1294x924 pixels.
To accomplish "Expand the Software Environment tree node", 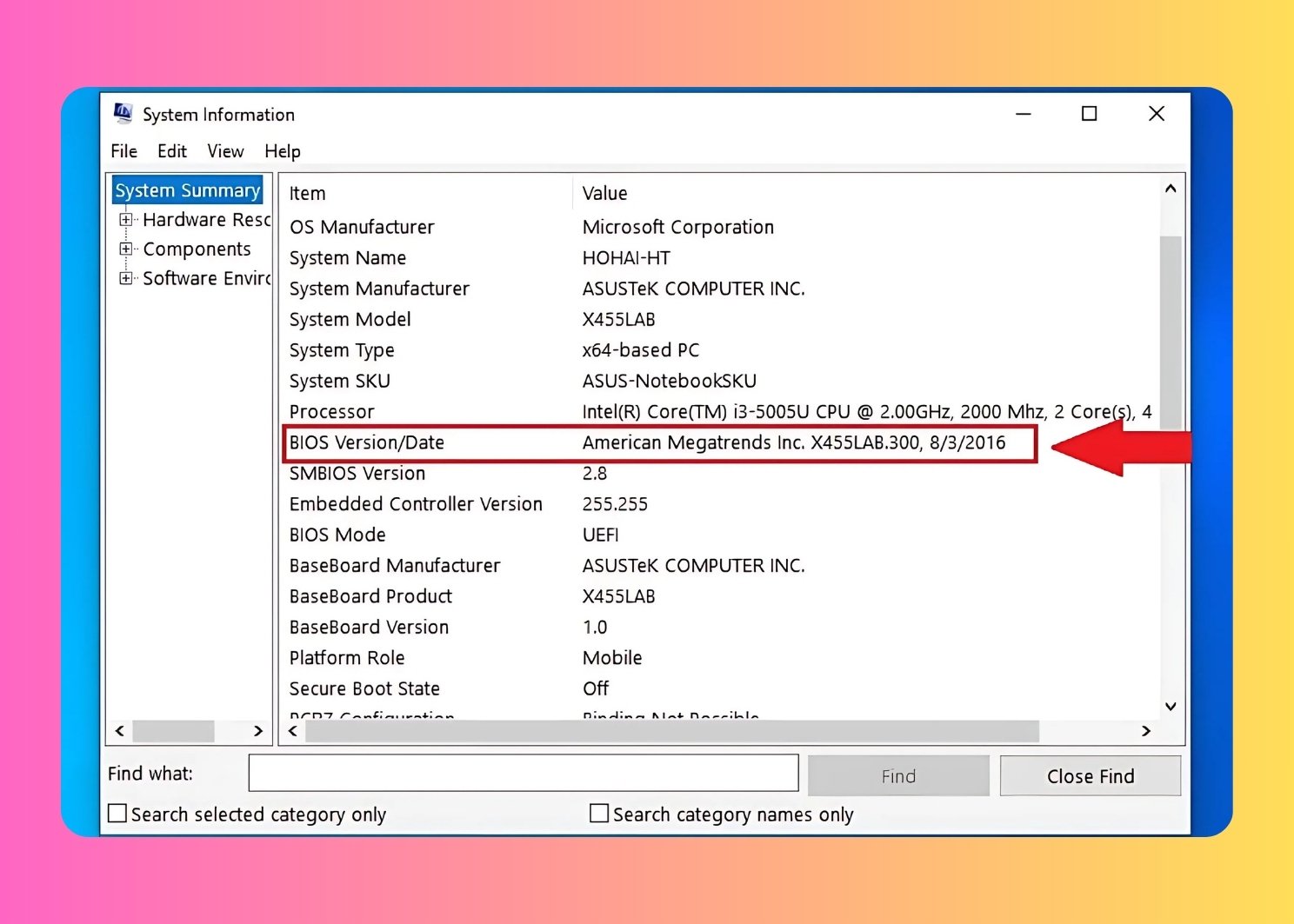I will [x=126, y=278].
